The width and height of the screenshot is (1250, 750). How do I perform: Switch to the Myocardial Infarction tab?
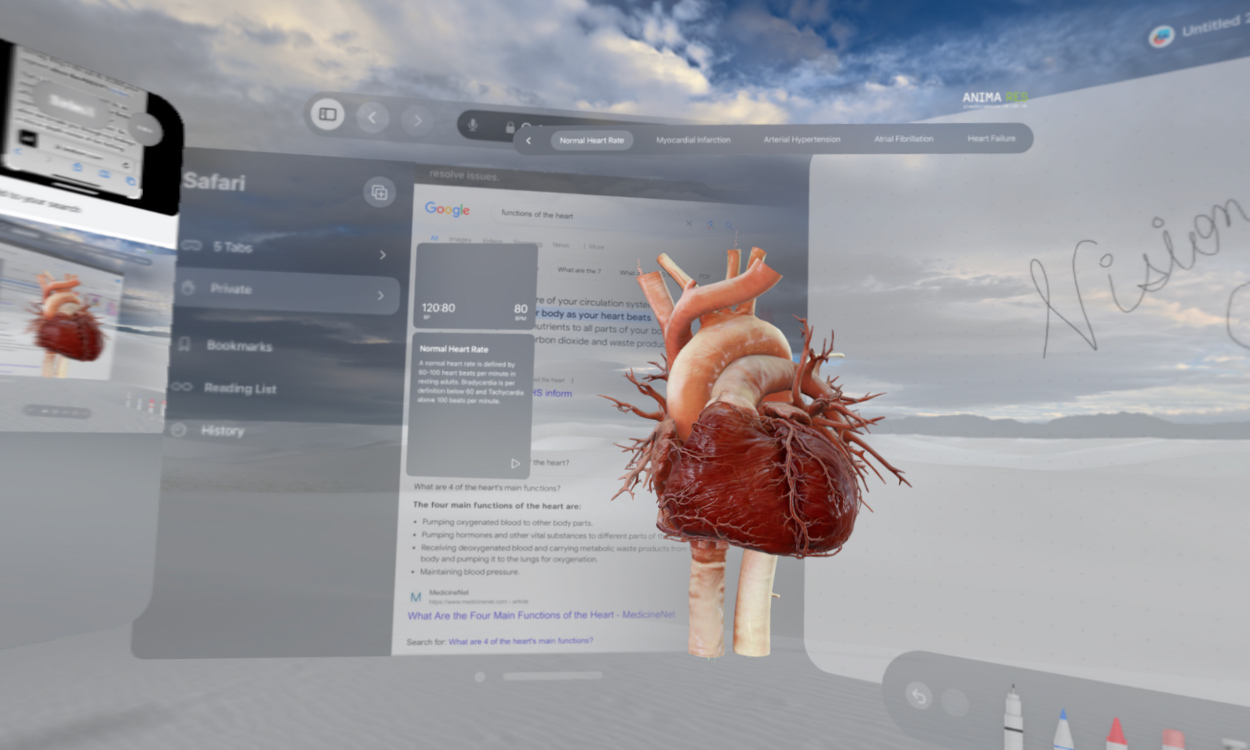pos(693,139)
